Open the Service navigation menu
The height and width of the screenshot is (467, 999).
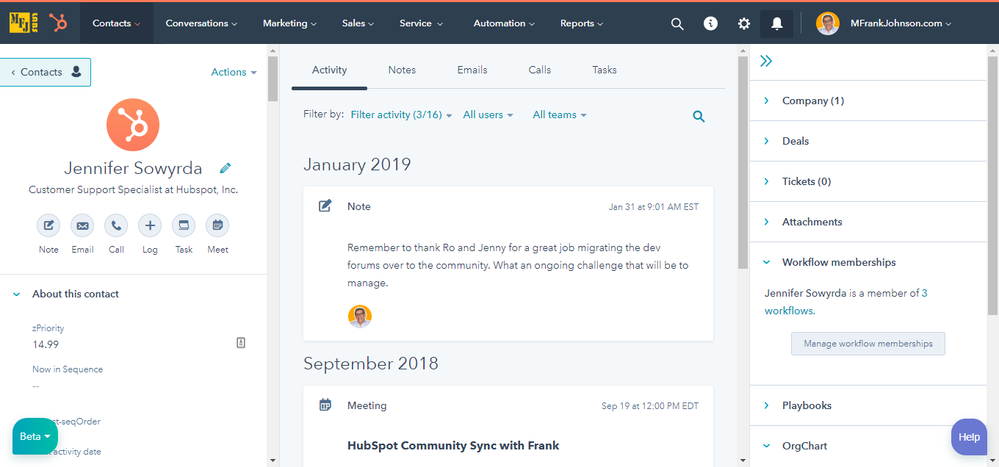(420, 24)
